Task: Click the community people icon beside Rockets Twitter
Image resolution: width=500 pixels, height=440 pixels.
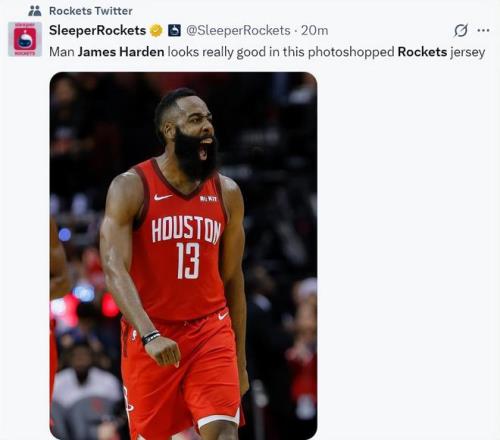Action: [35, 11]
